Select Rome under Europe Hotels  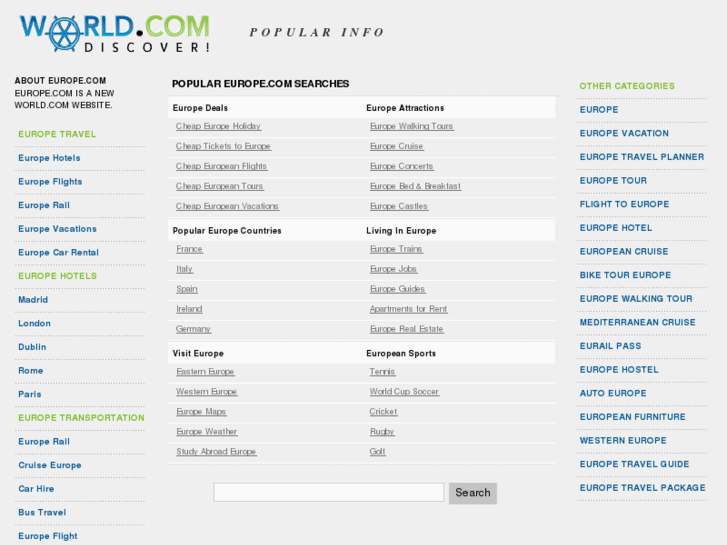click(x=31, y=371)
